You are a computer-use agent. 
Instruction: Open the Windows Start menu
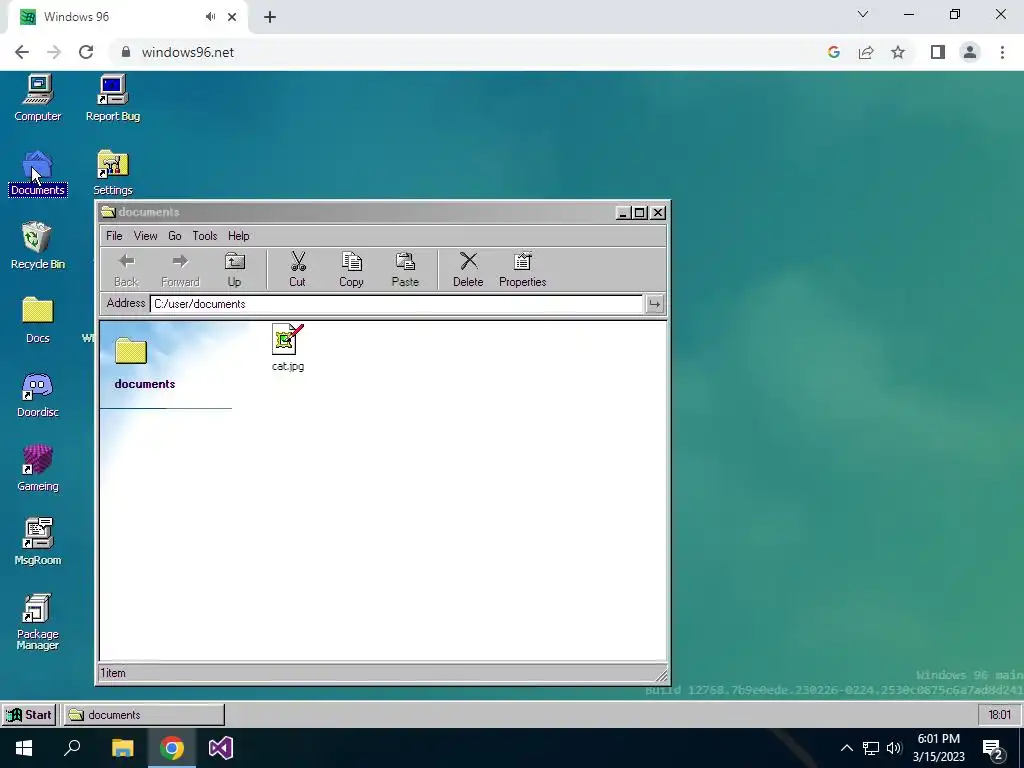(x=24, y=748)
